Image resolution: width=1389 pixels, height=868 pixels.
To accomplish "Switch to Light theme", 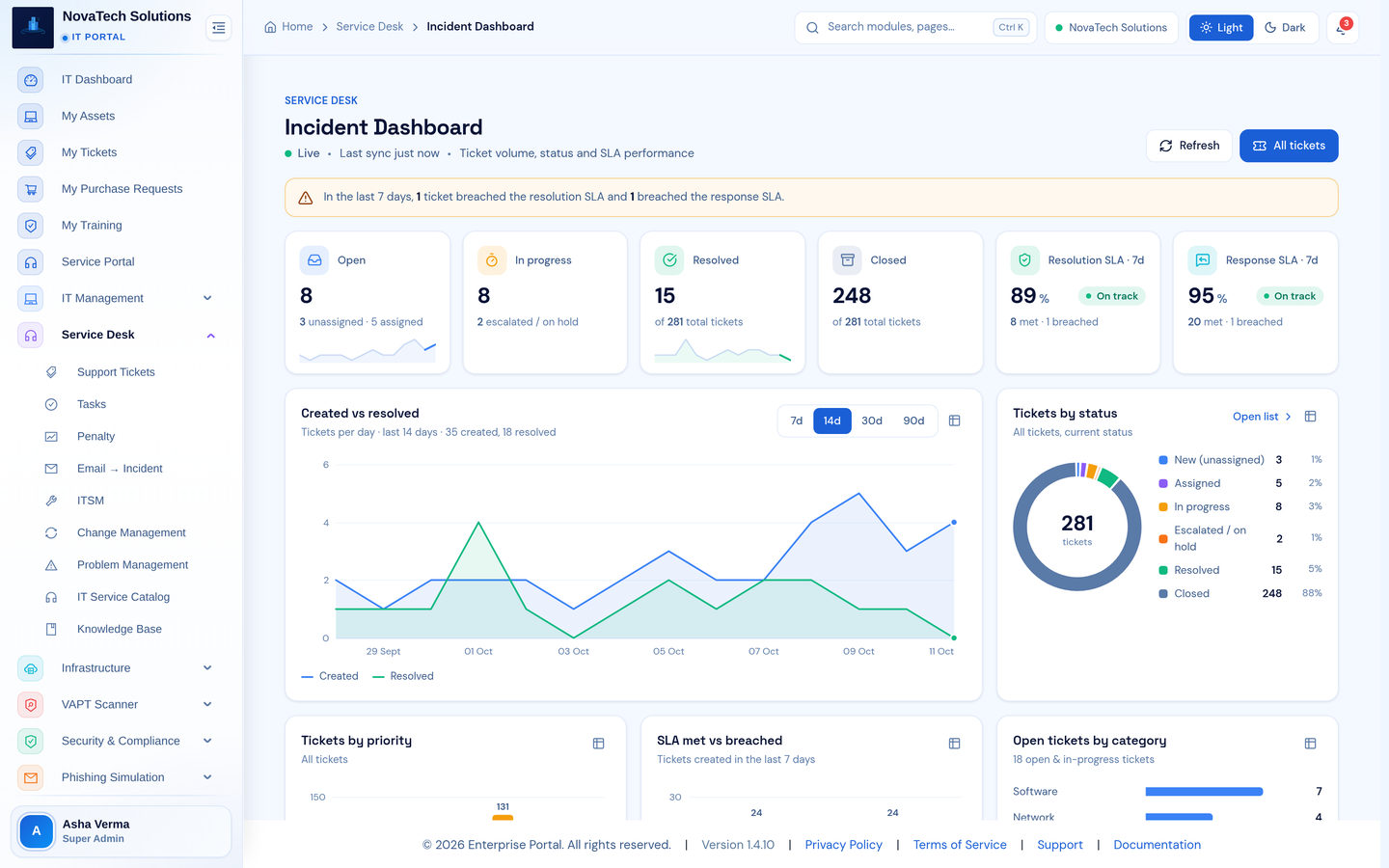I will pos(1221,28).
